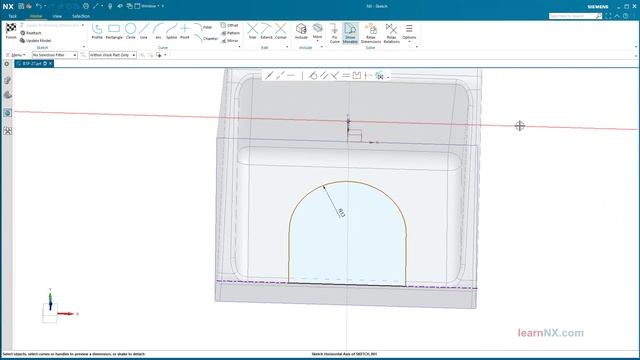Click the Pattern curve command
Viewport: 640px width, 360px height.
pyautogui.click(x=230, y=33)
